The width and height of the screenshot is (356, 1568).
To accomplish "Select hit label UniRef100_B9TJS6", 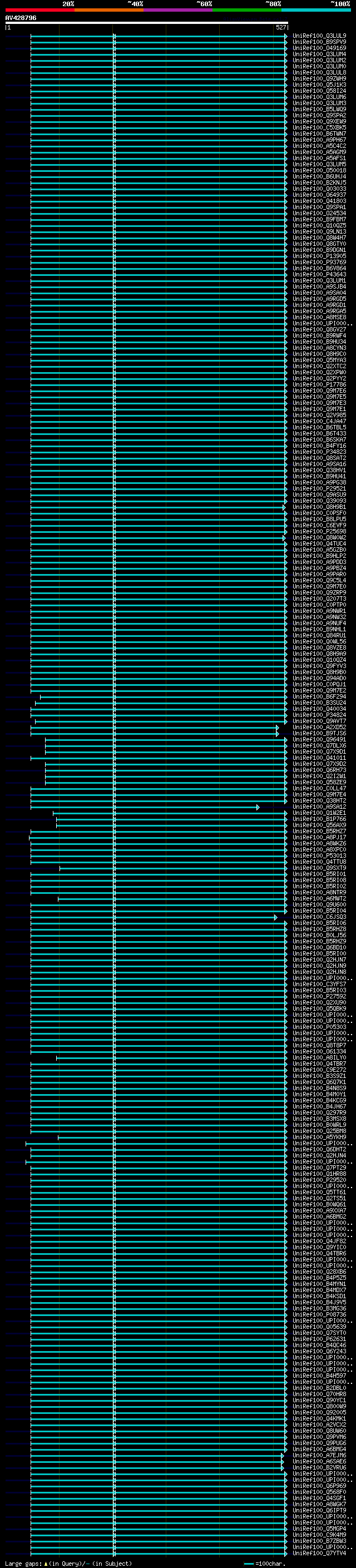I will [x=319, y=734].
